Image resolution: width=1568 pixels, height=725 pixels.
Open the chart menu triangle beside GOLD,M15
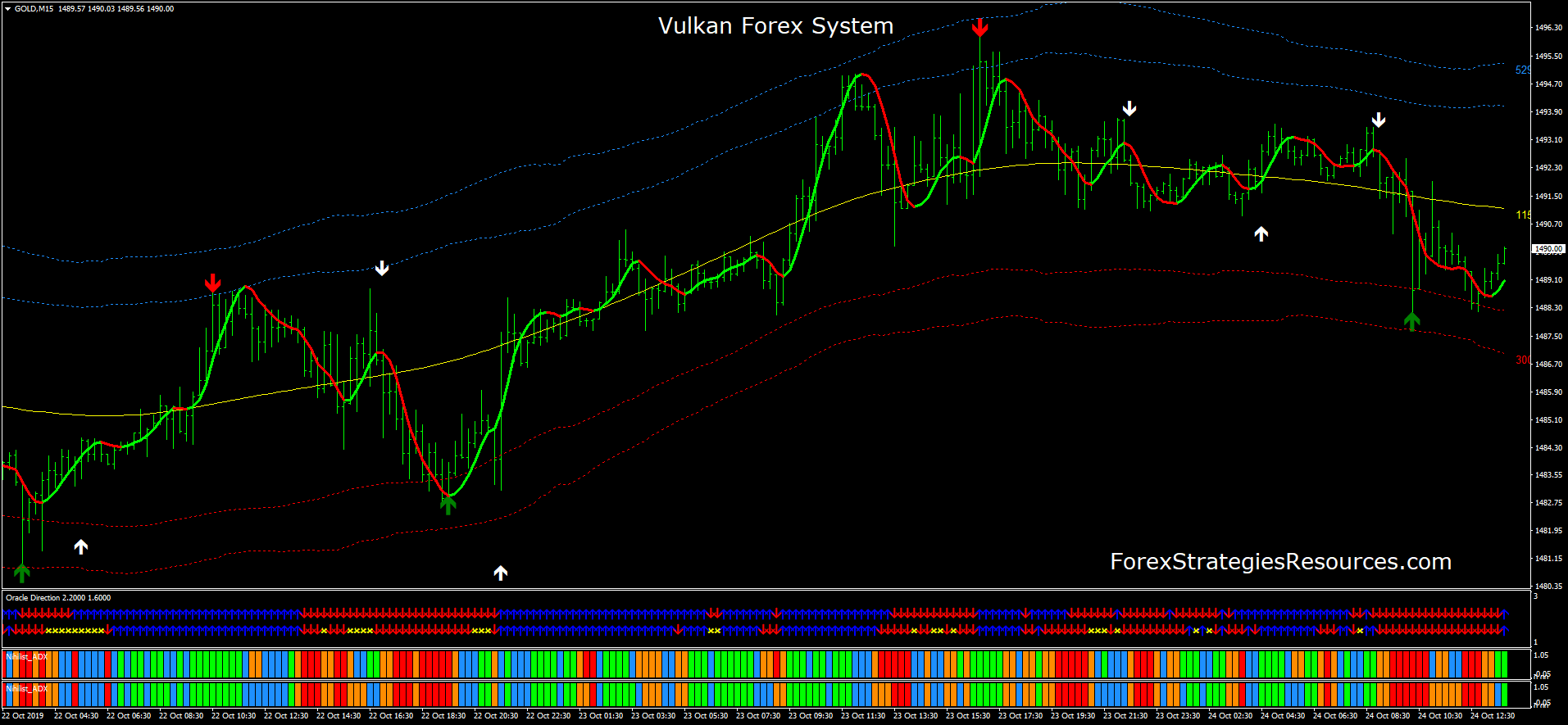(x=7, y=9)
